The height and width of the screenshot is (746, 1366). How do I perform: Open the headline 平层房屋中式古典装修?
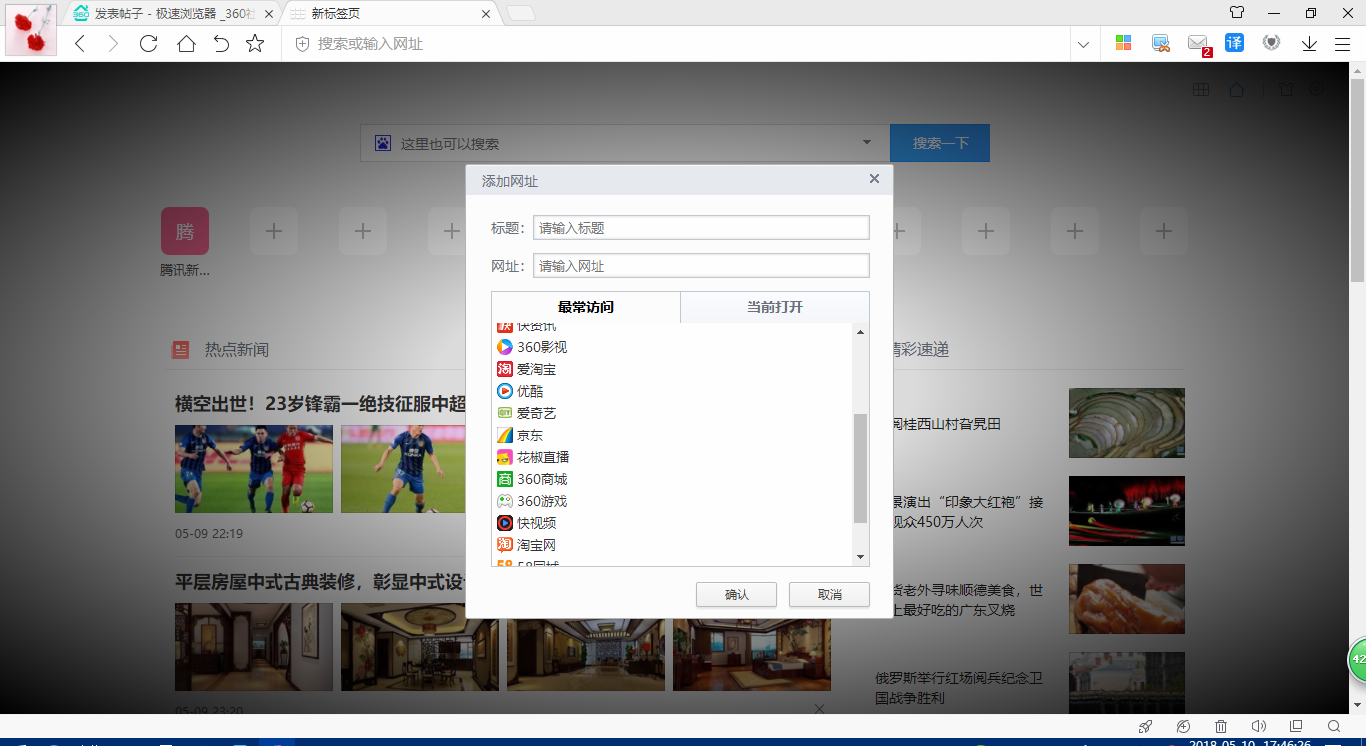[321, 581]
